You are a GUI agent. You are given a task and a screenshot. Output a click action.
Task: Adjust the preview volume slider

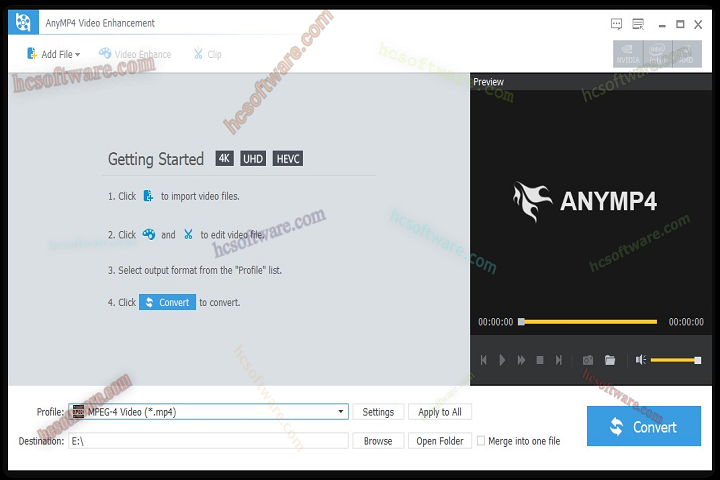pos(675,360)
